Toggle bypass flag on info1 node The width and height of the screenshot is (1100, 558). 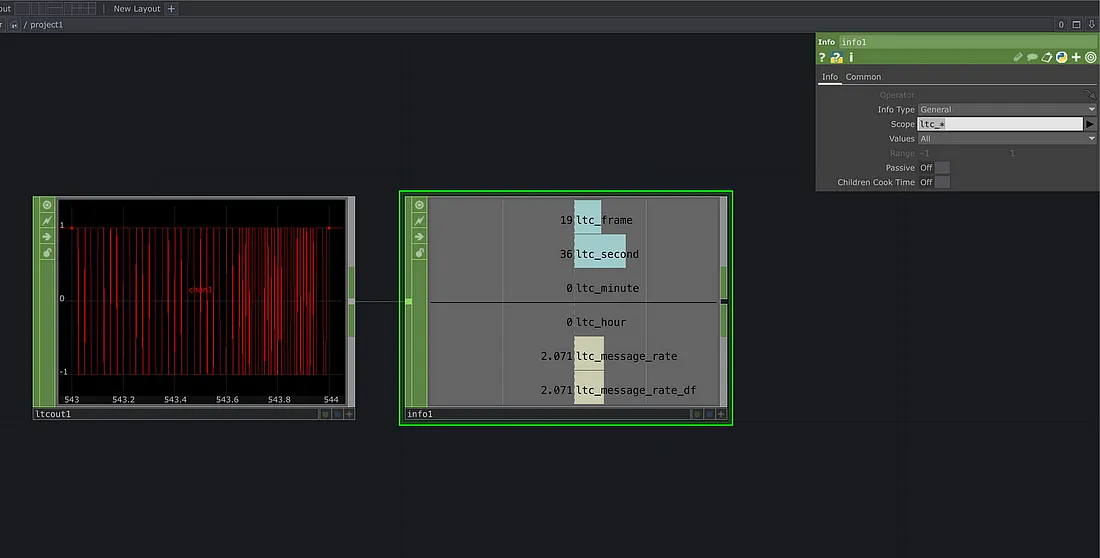point(420,221)
